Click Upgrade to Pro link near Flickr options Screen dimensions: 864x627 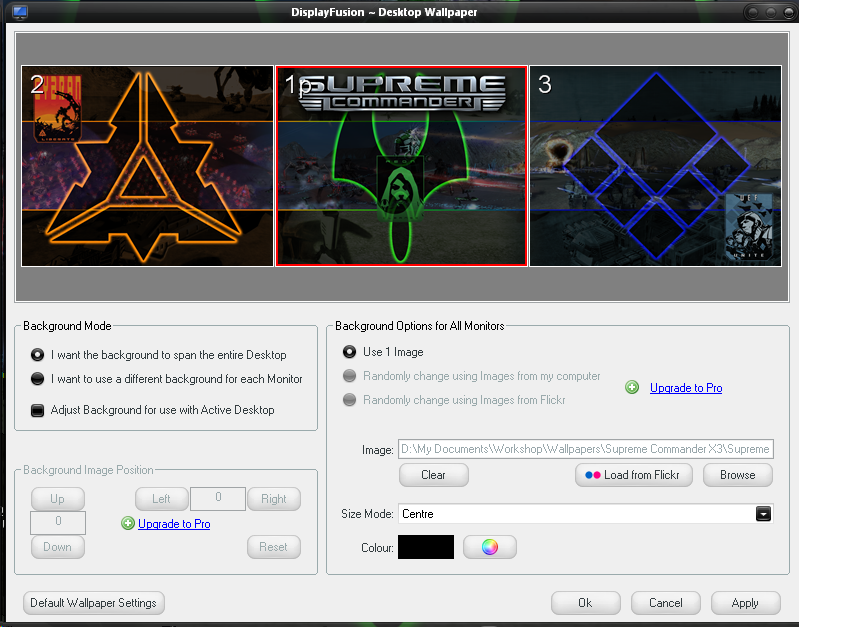click(686, 388)
